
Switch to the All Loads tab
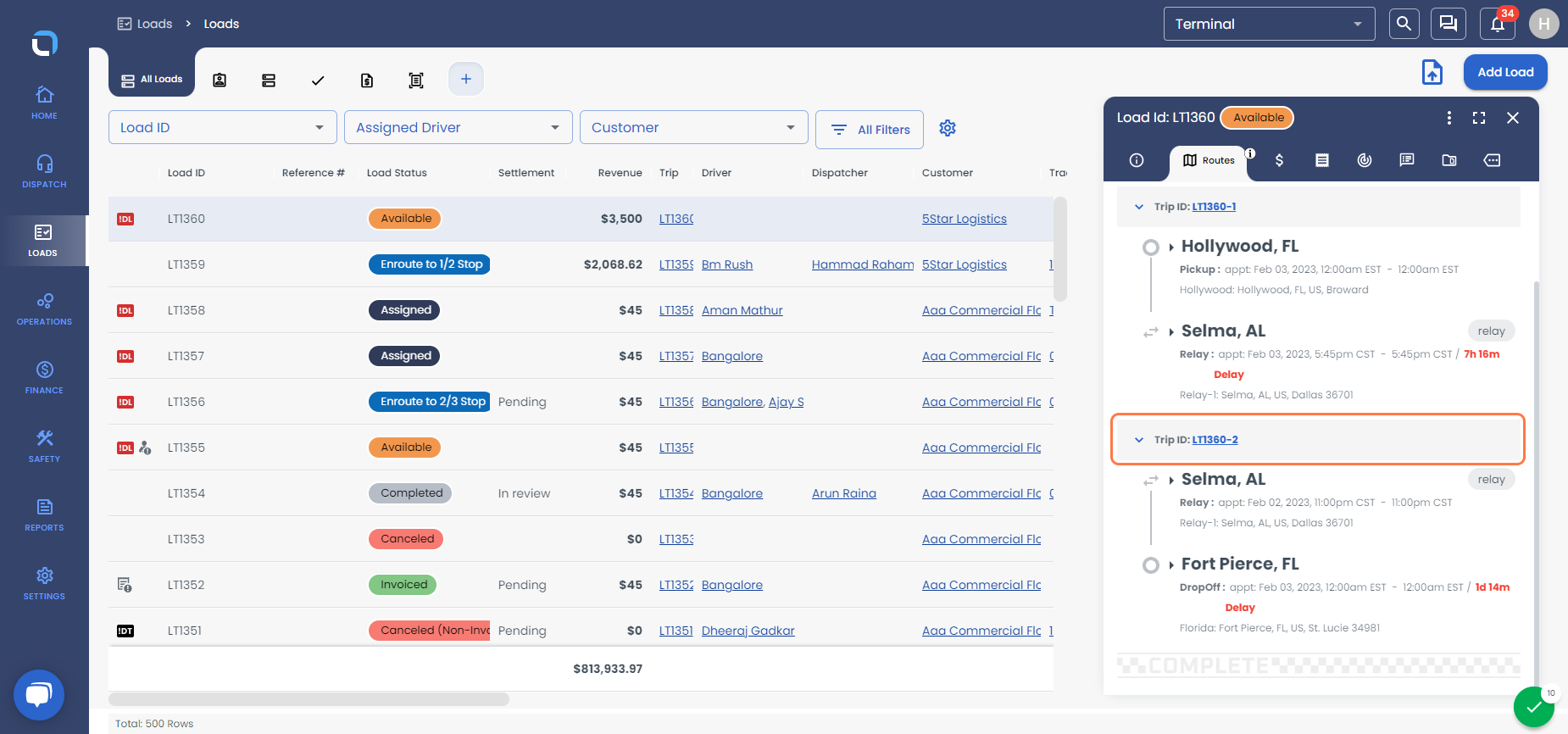(152, 80)
